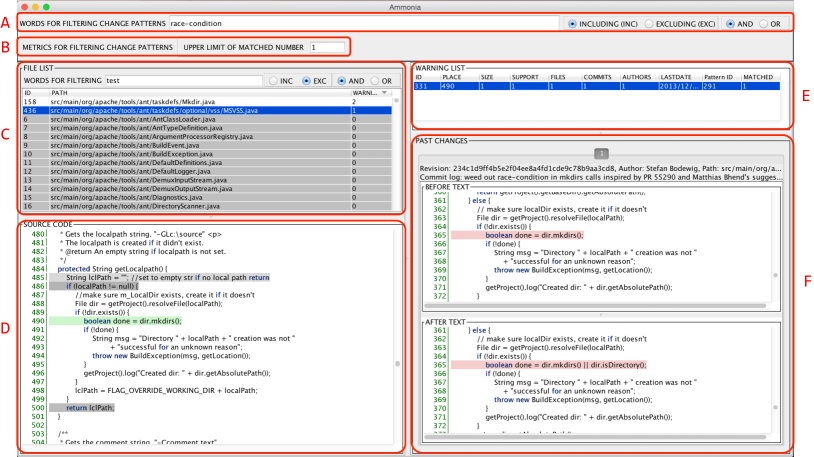Sort warning list by LASTDATE column
The width and height of the screenshot is (814, 457).
coord(677,77)
